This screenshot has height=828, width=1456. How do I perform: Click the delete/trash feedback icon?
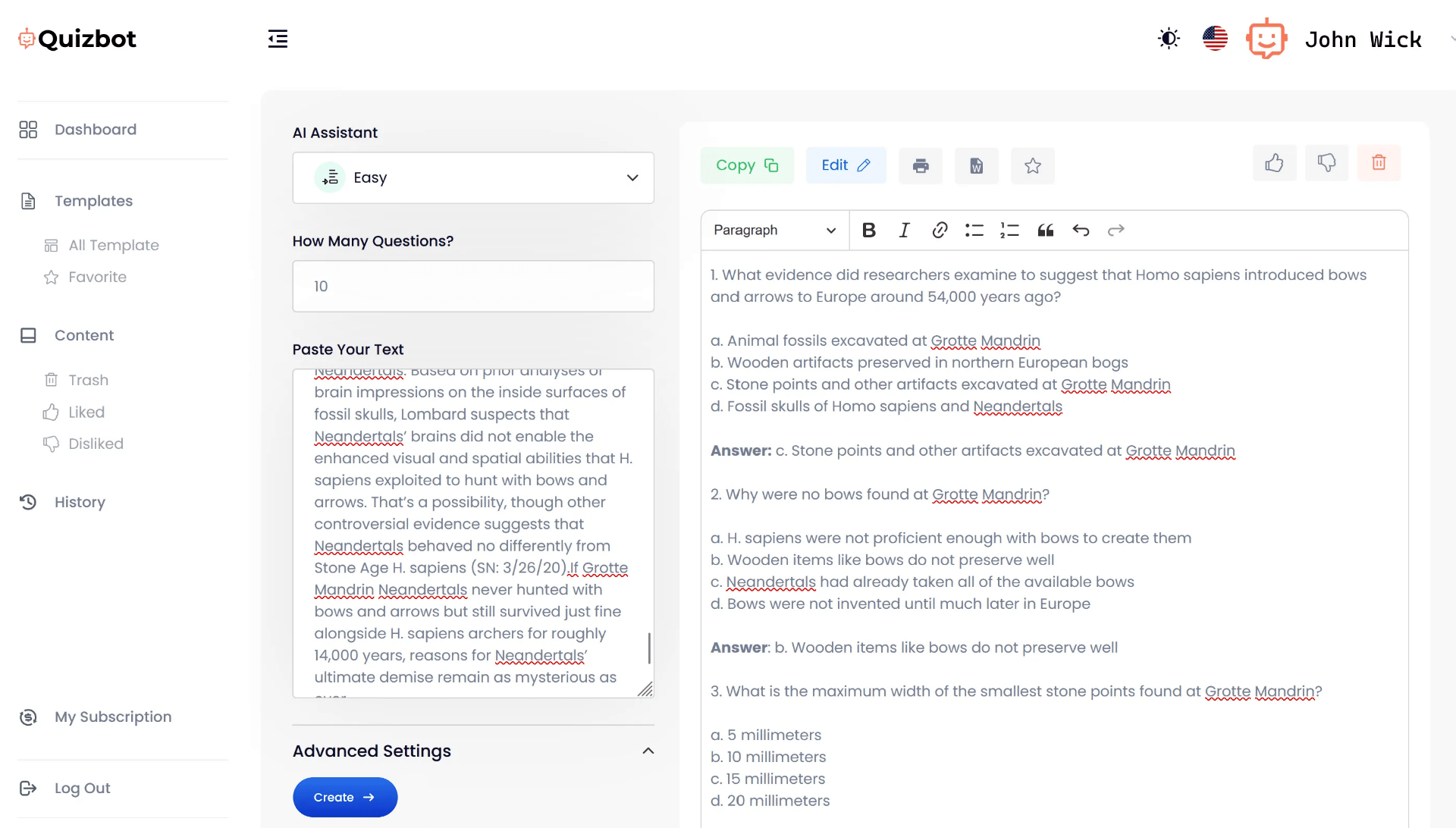(1380, 163)
